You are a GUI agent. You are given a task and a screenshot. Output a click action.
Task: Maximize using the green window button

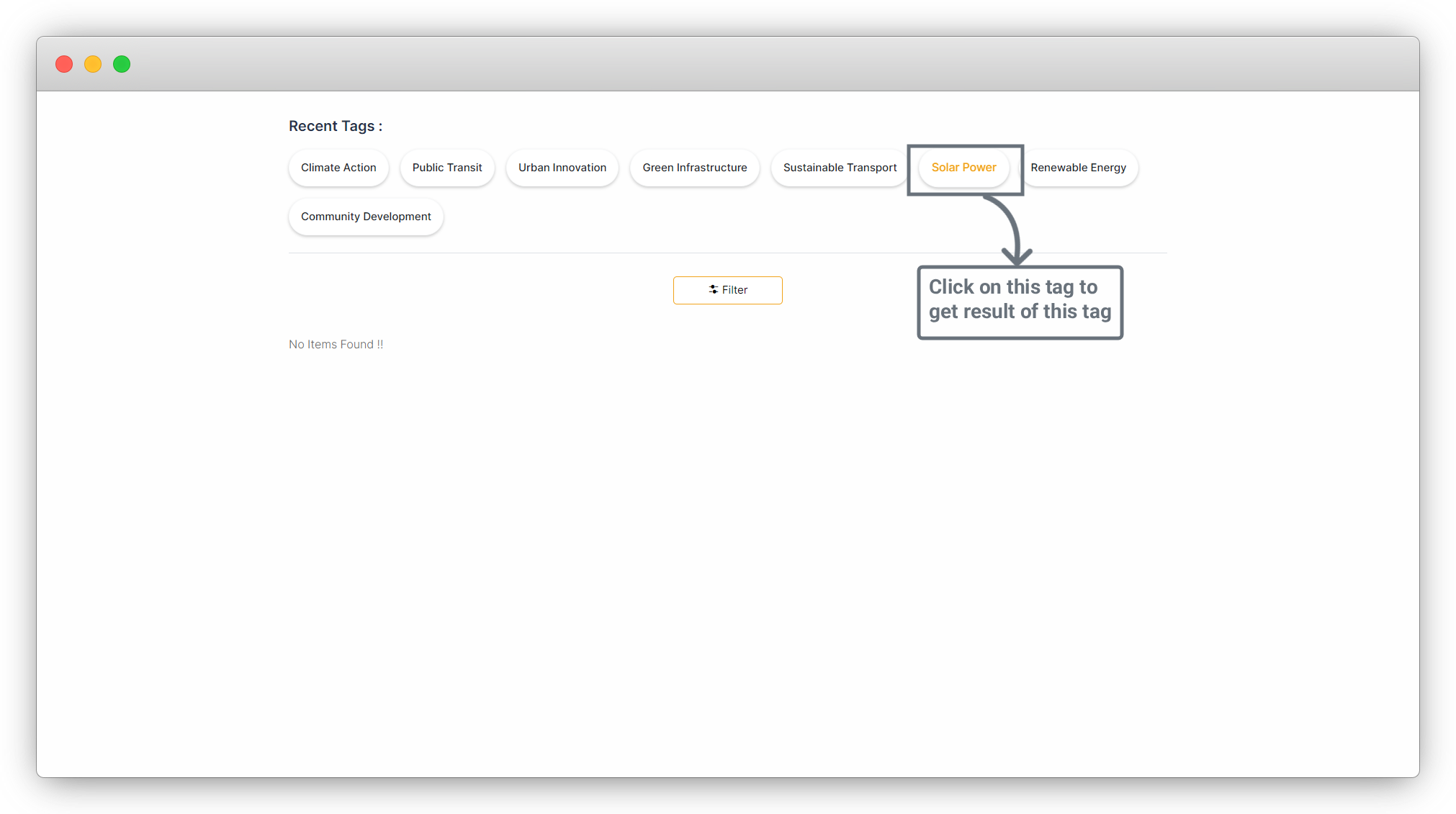[122, 64]
